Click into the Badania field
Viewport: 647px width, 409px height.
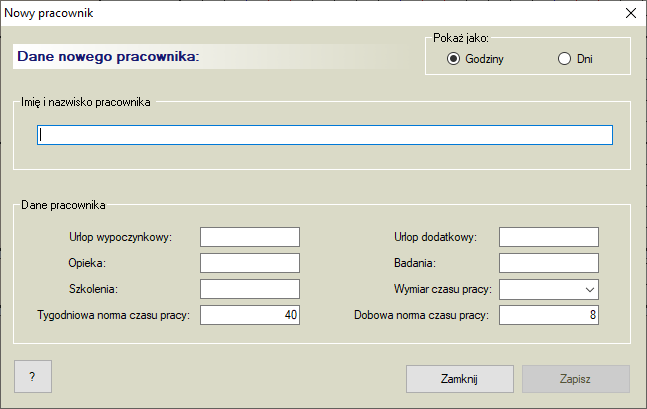548,263
